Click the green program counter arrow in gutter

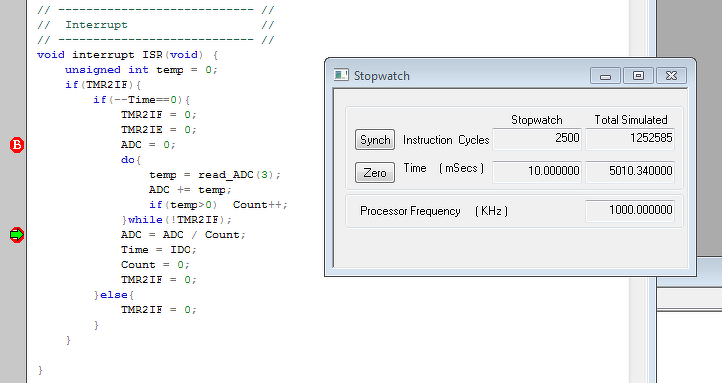pyautogui.click(x=17, y=235)
